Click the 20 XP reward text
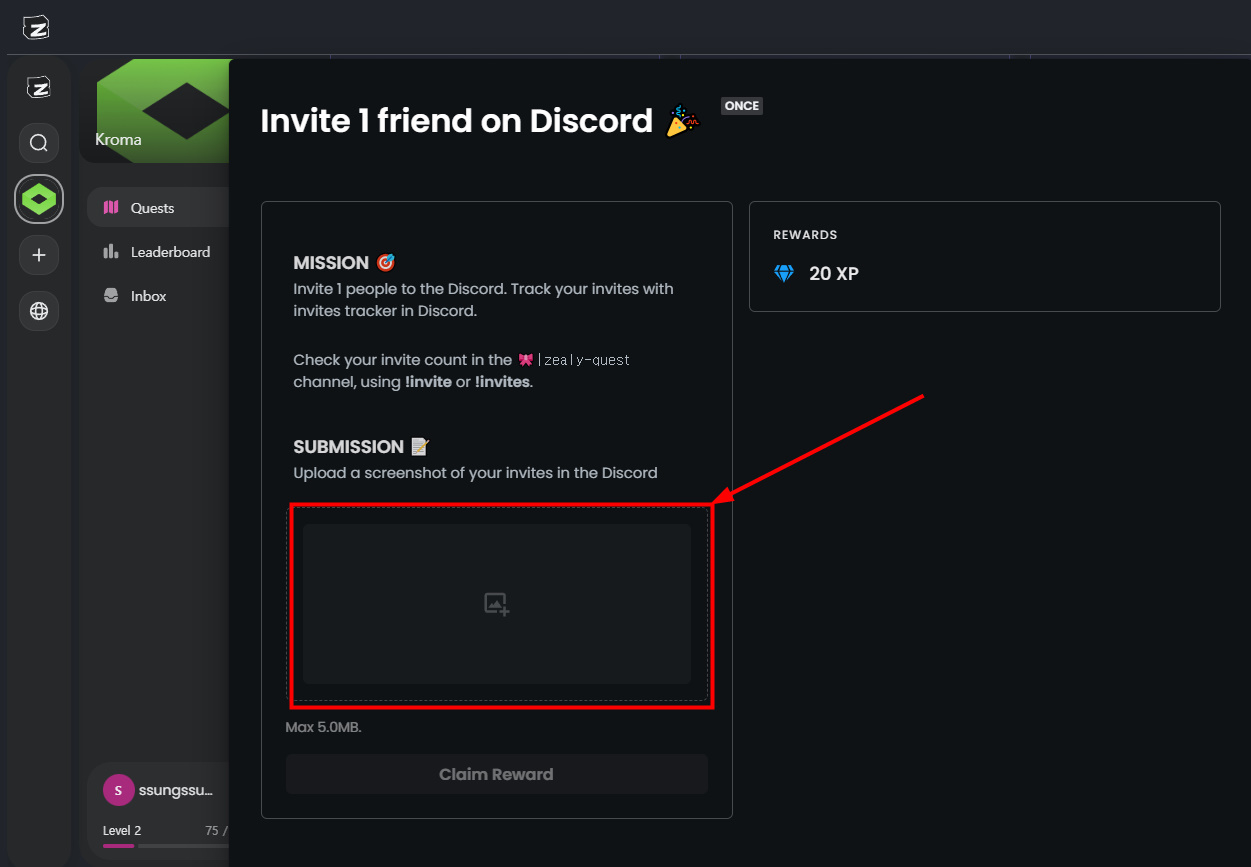Viewport: 1251px width, 867px height. [x=834, y=273]
